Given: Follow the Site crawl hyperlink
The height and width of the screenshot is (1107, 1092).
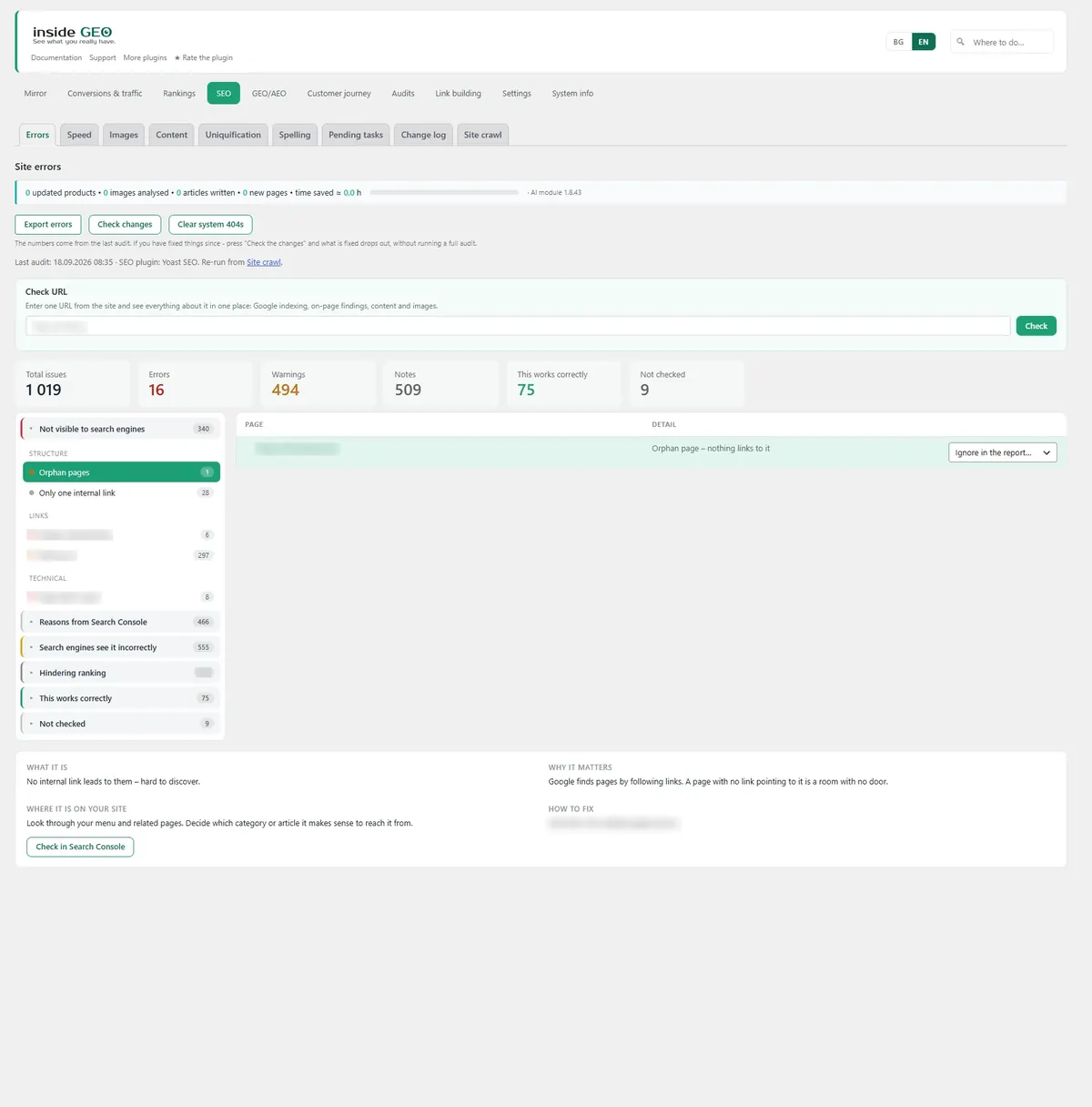Looking at the screenshot, I should coord(264,262).
